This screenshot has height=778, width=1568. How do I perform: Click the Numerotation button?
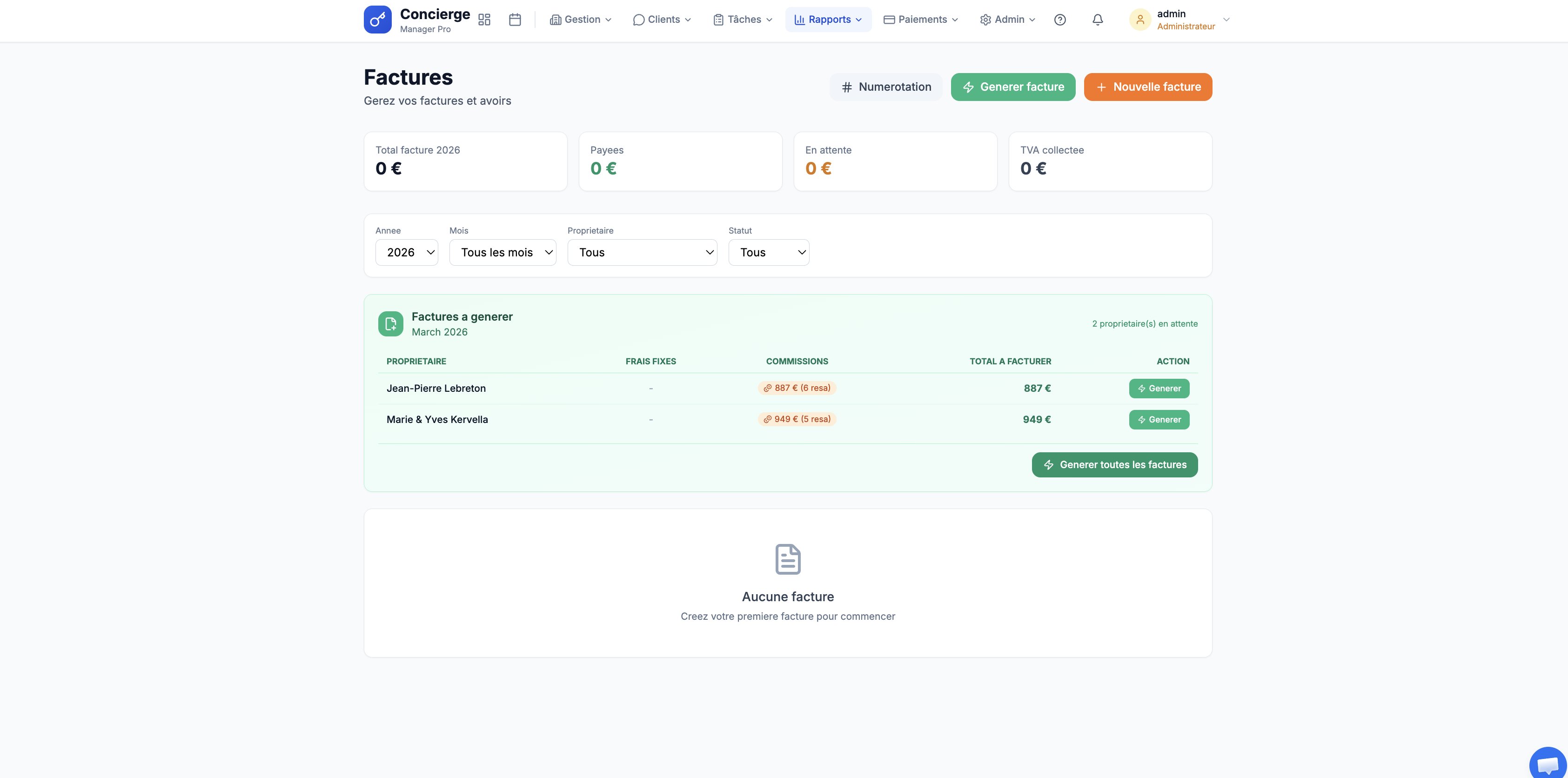885,87
